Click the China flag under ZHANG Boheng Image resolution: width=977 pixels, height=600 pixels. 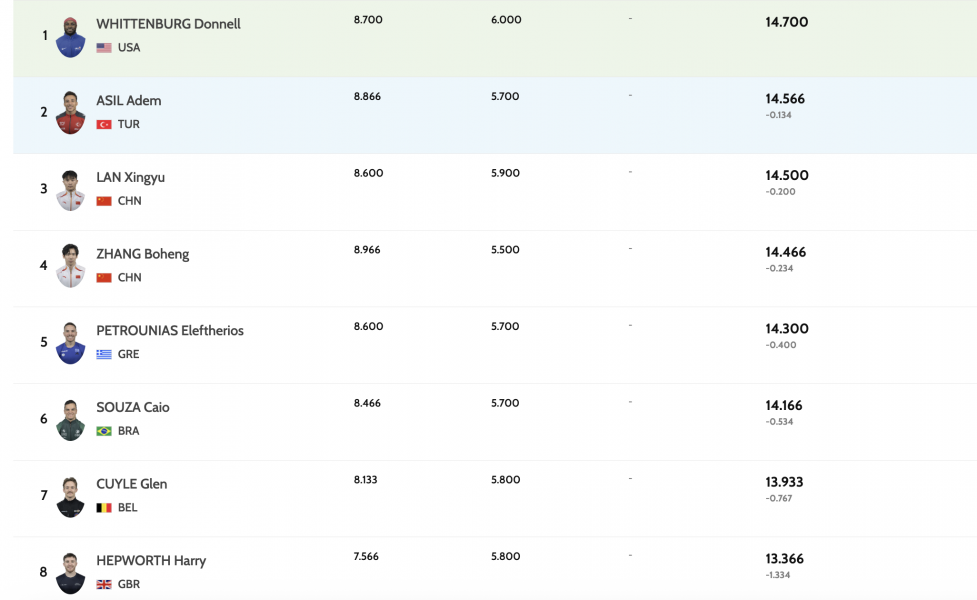104,278
